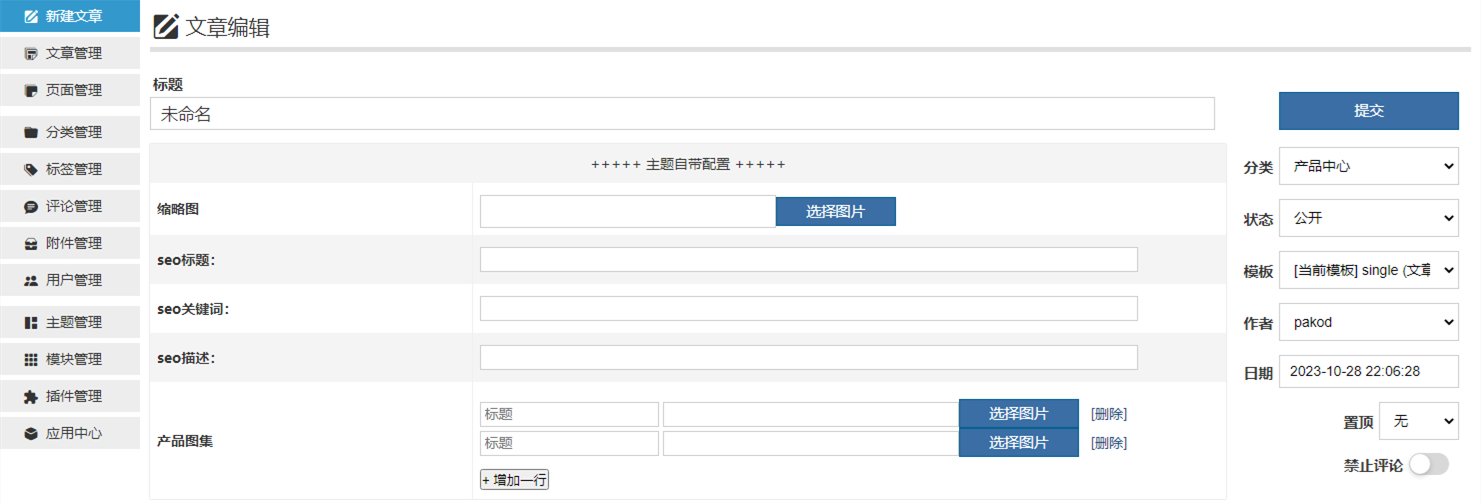
Task: Click 选择图片 button for thumbnail (缩略图)
Action: [835, 211]
